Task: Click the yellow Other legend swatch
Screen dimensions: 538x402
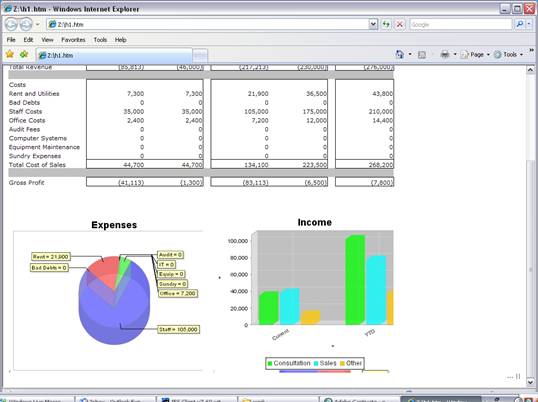Action: click(x=342, y=363)
